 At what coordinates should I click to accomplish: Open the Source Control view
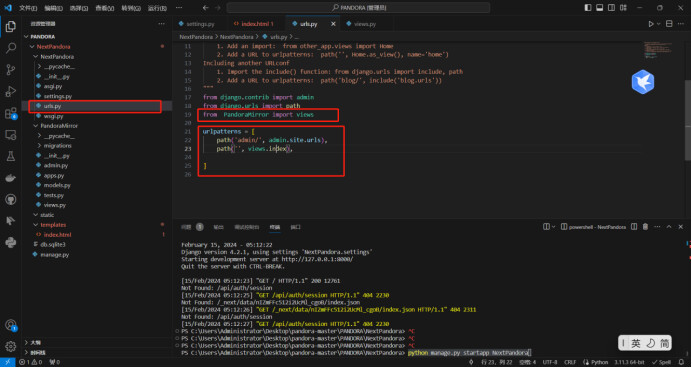[x=11, y=70]
